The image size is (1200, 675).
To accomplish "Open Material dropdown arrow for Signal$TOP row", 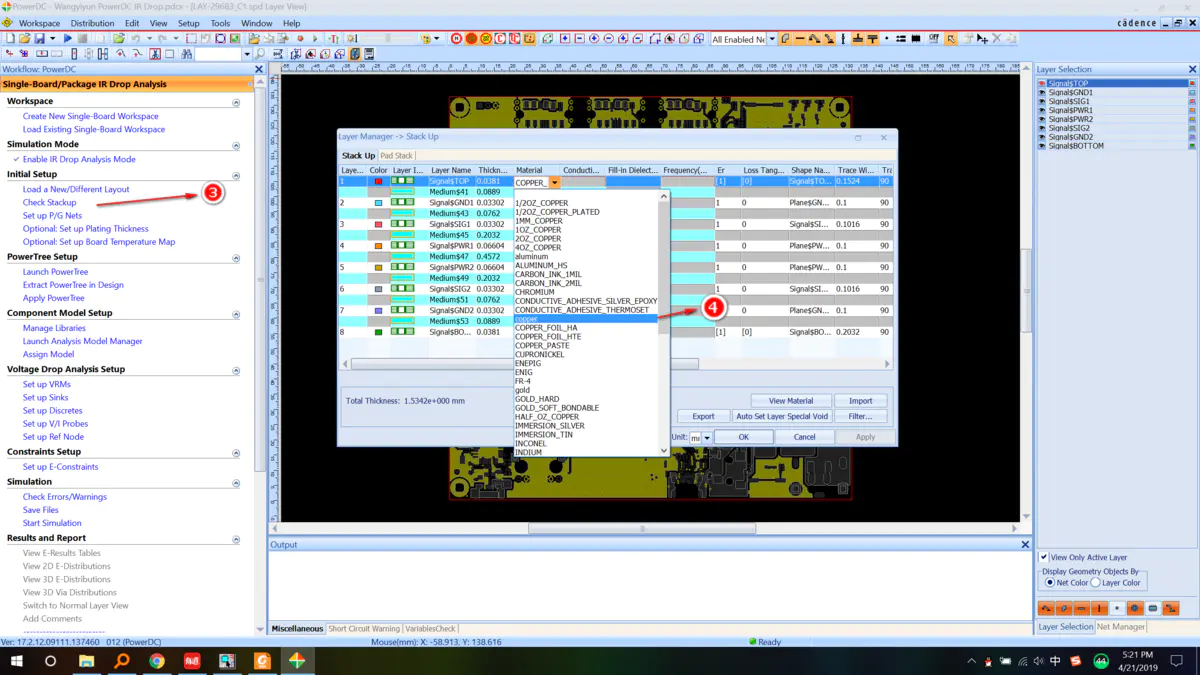I will tap(554, 183).
